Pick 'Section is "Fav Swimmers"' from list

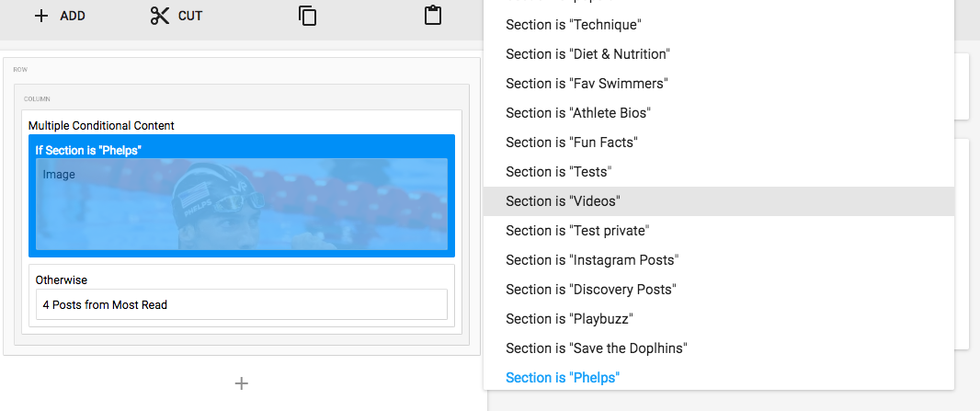tap(586, 84)
